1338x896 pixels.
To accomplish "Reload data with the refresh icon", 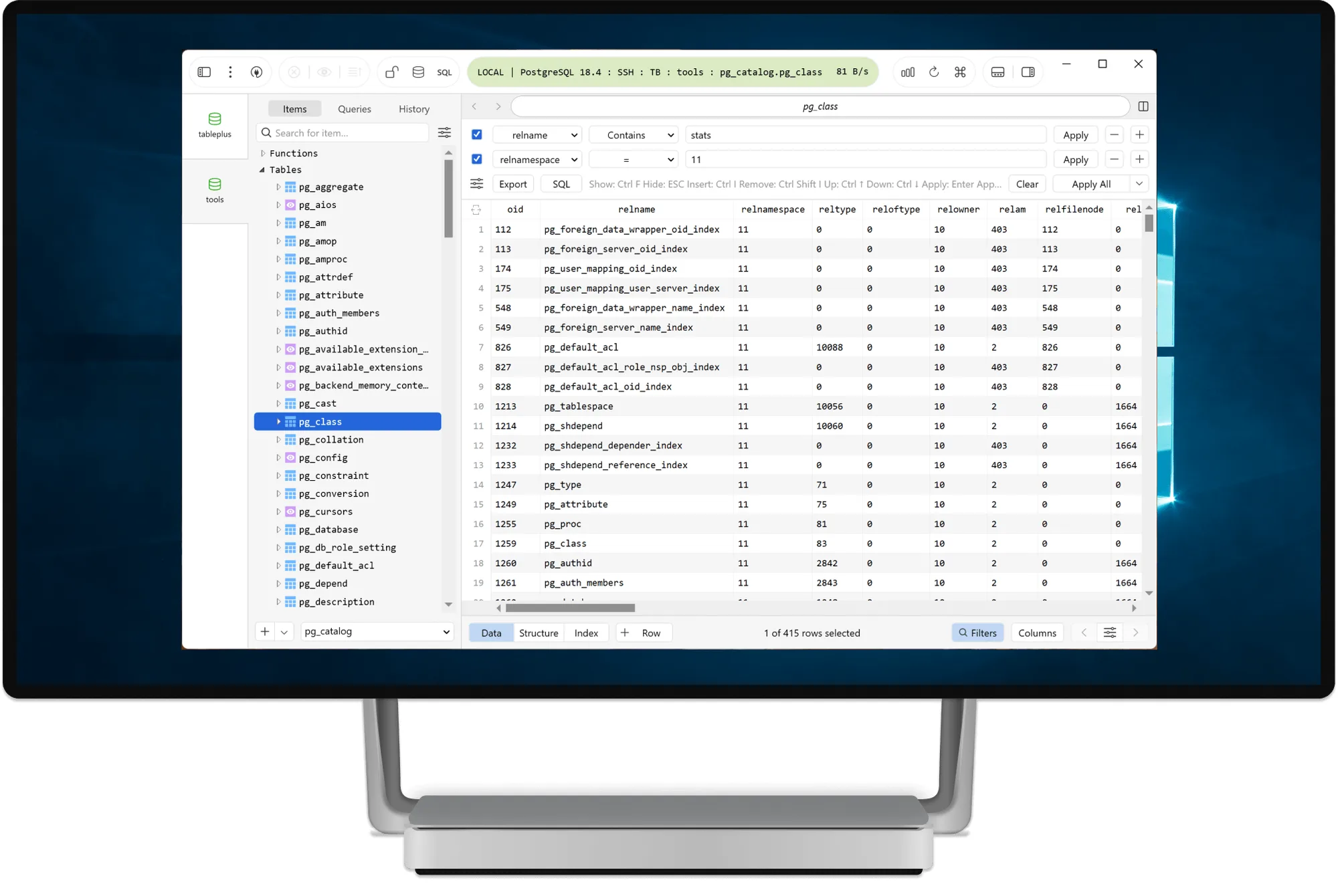I will click(934, 72).
